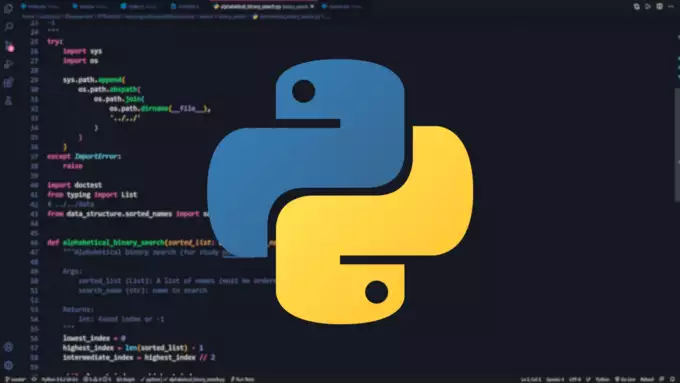Change end of line sequence via LF

(x=588, y=380)
